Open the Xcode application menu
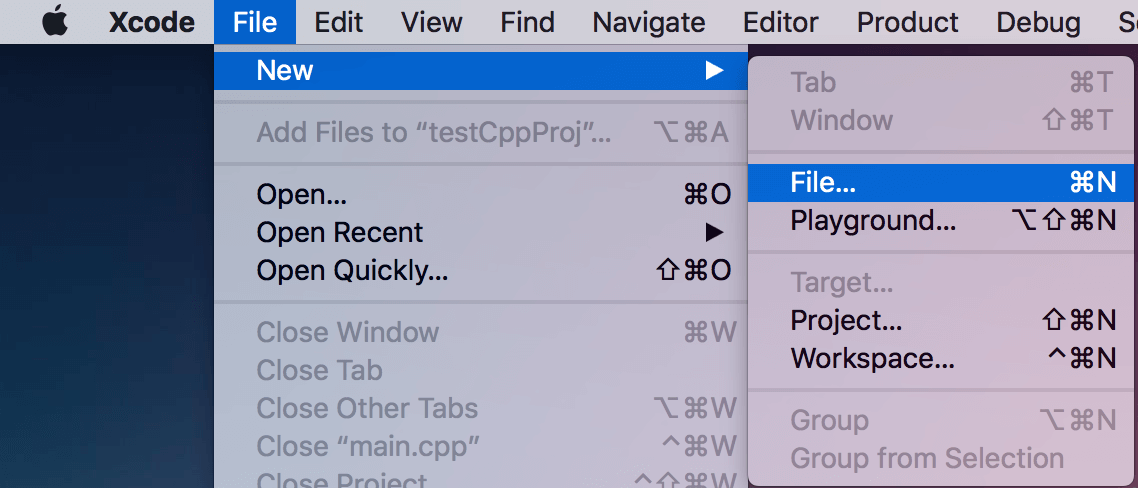Image resolution: width=1138 pixels, height=488 pixels. (150, 22)
